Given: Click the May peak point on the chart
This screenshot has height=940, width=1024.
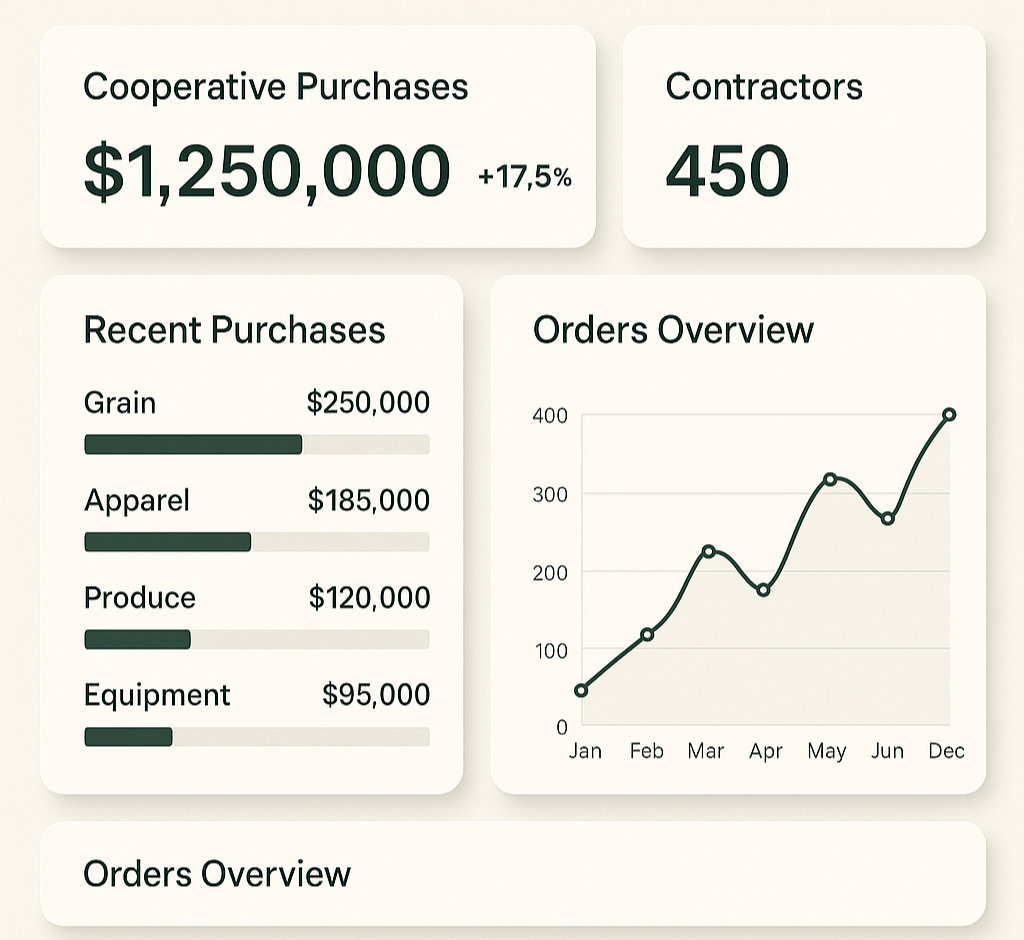Looking at the screenshot, I should point(828,479).
